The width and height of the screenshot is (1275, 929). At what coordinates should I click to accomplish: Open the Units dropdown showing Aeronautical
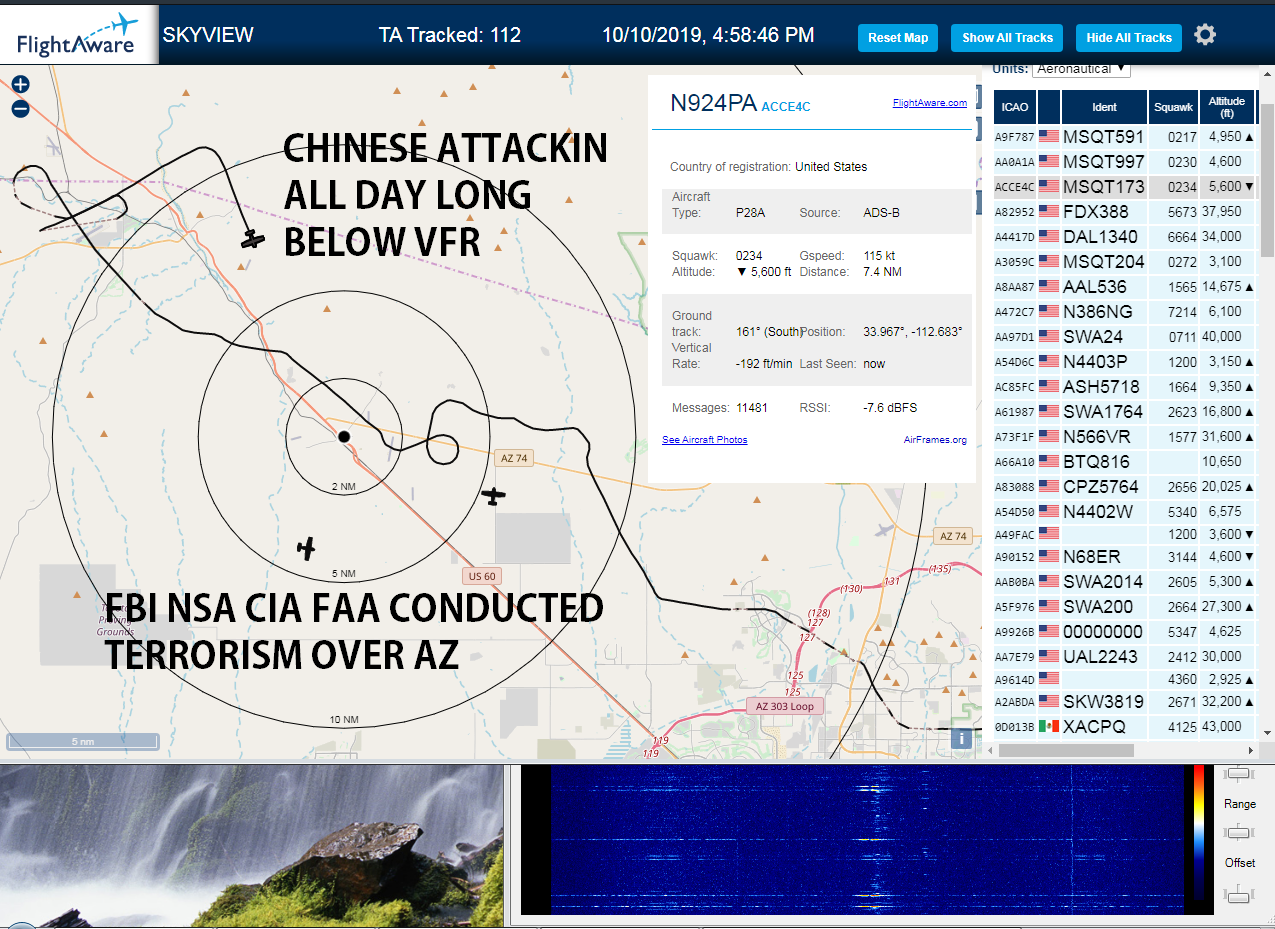[1081, 69]
